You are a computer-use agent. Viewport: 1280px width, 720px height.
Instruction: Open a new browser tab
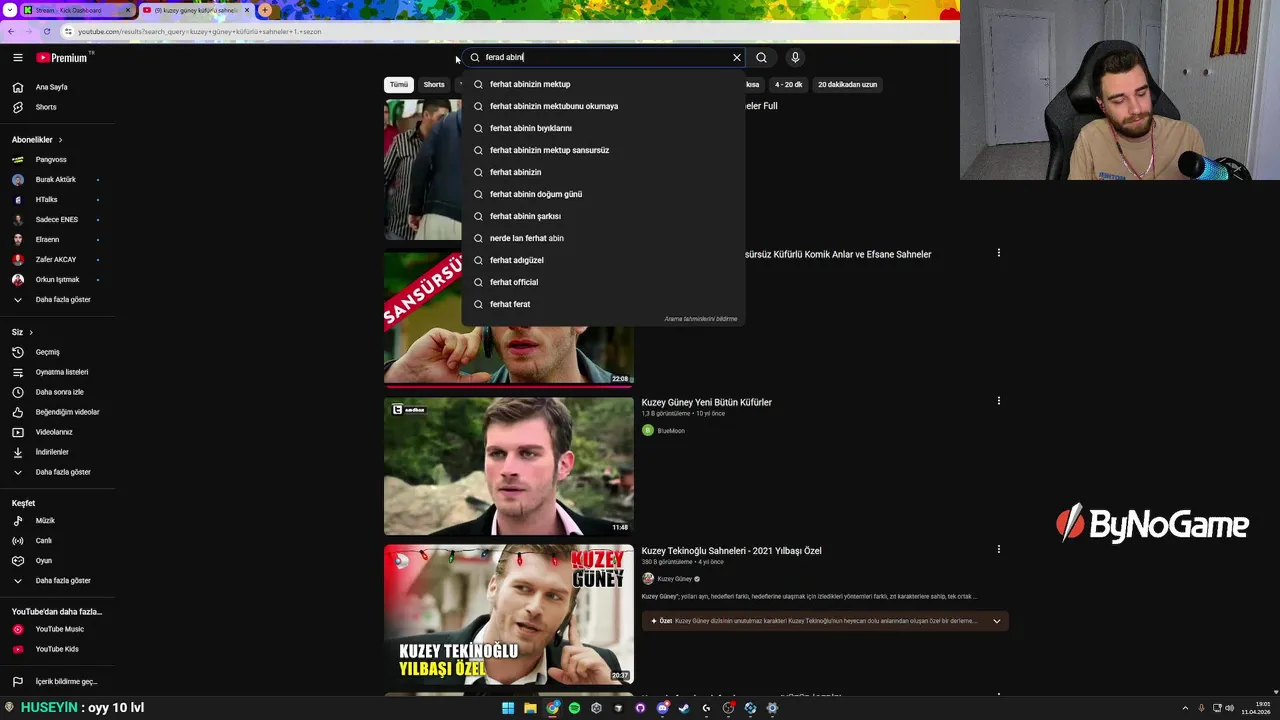pyautogui.click(x=265, y=10)
